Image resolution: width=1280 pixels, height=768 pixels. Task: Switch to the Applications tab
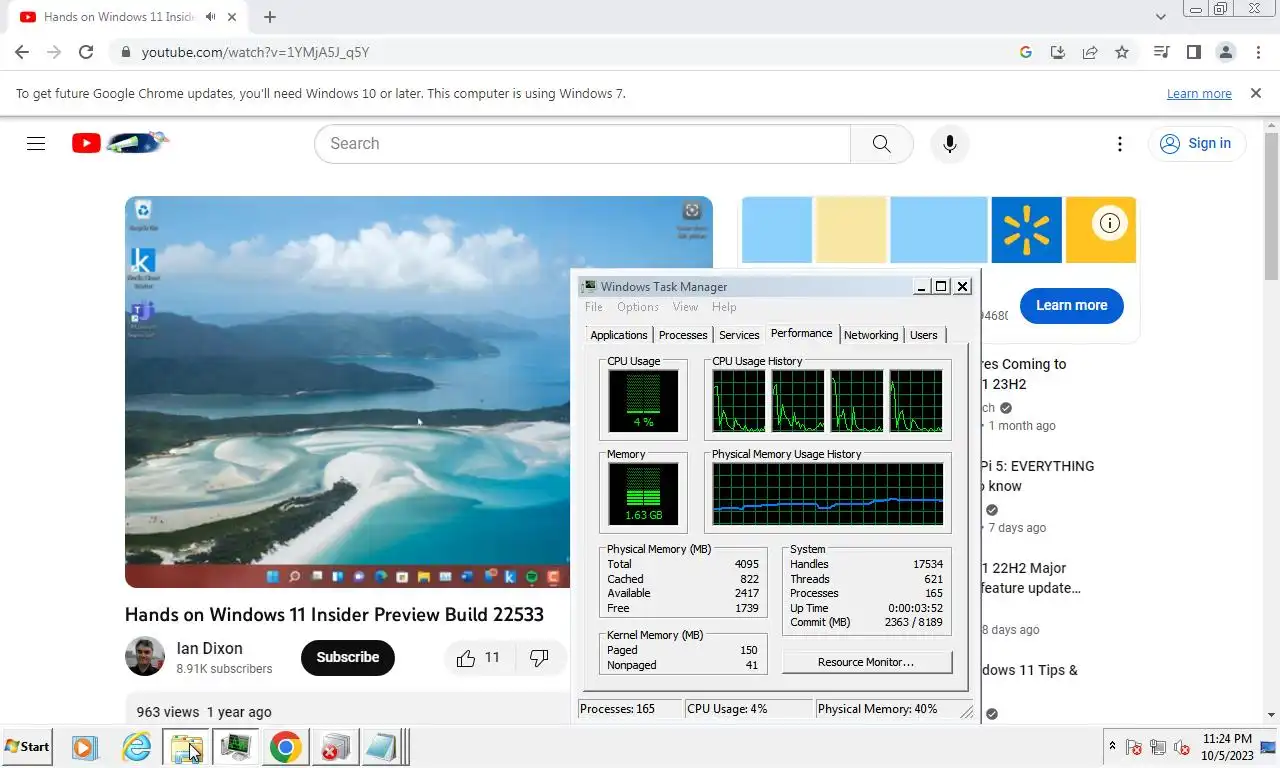coord(619,335)
